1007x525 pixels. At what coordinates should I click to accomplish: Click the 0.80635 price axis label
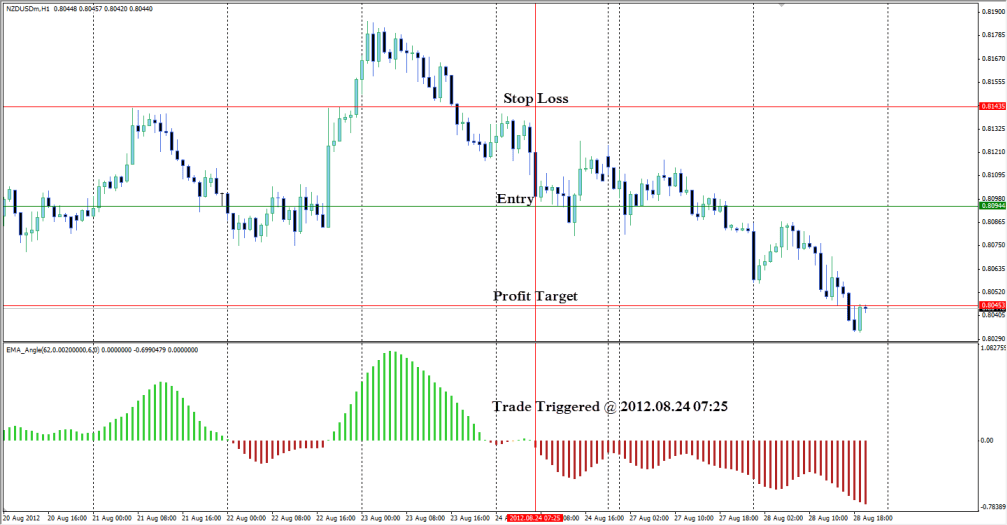pyautogui.click(x=994, y=268)
